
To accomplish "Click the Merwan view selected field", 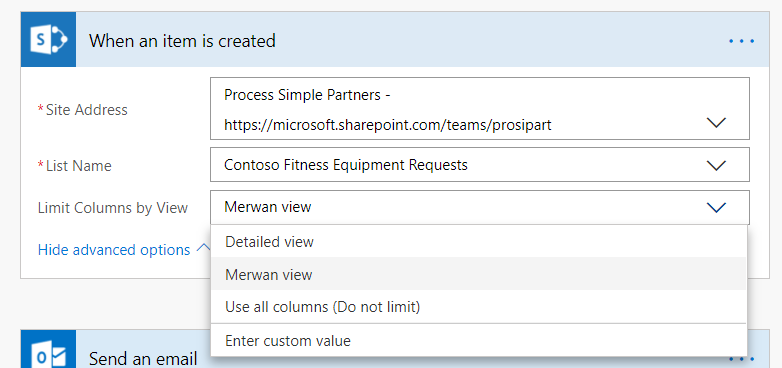I will tap(480, 207).
